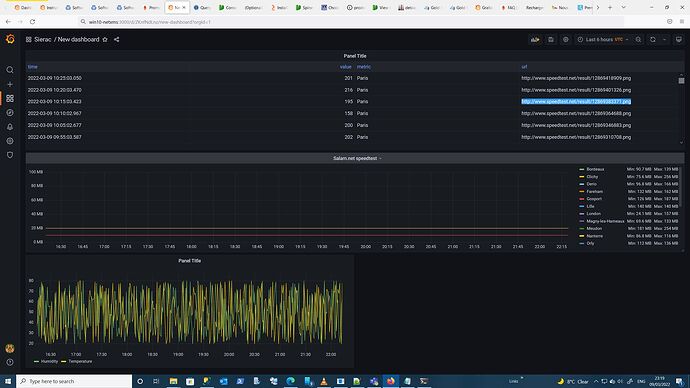Open dashboard settings gear icon
Viewport: 690px width, 388px height.
[565, 40]
